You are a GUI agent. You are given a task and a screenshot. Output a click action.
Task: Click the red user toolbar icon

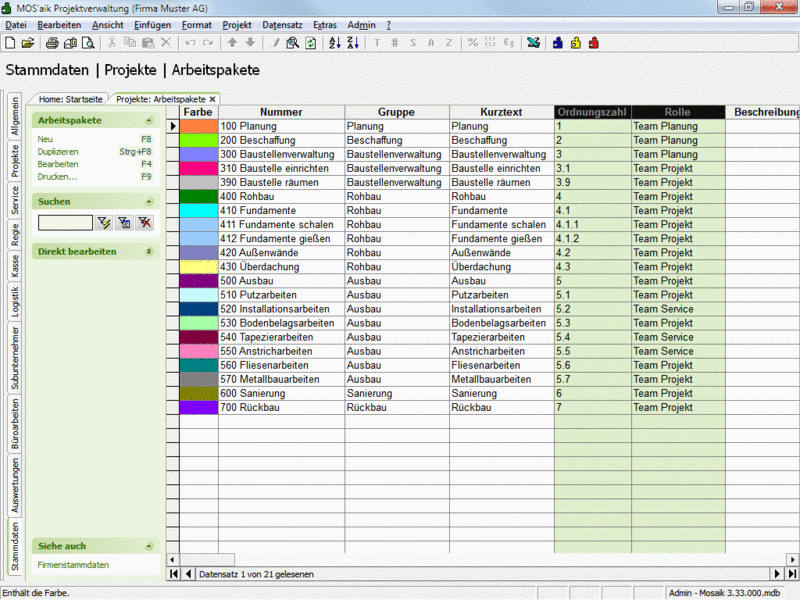[593, 43]
